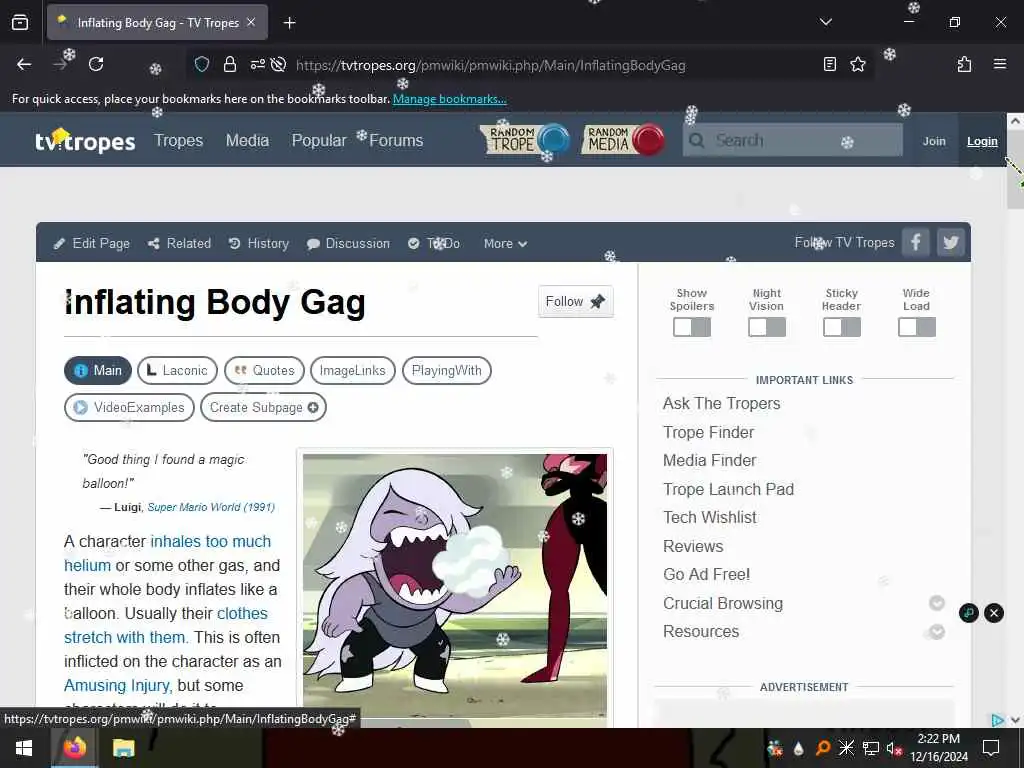Open File Explorer from the taskbar

coord(123,748)
